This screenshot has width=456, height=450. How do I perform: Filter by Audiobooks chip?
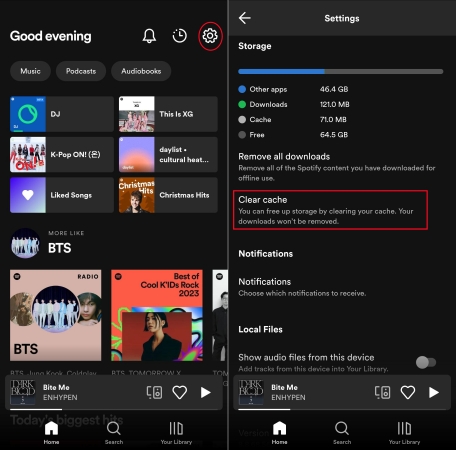[141, 71]
